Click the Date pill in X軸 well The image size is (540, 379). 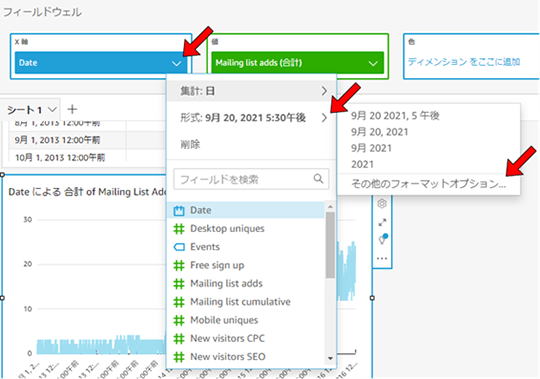pos(101,63)
